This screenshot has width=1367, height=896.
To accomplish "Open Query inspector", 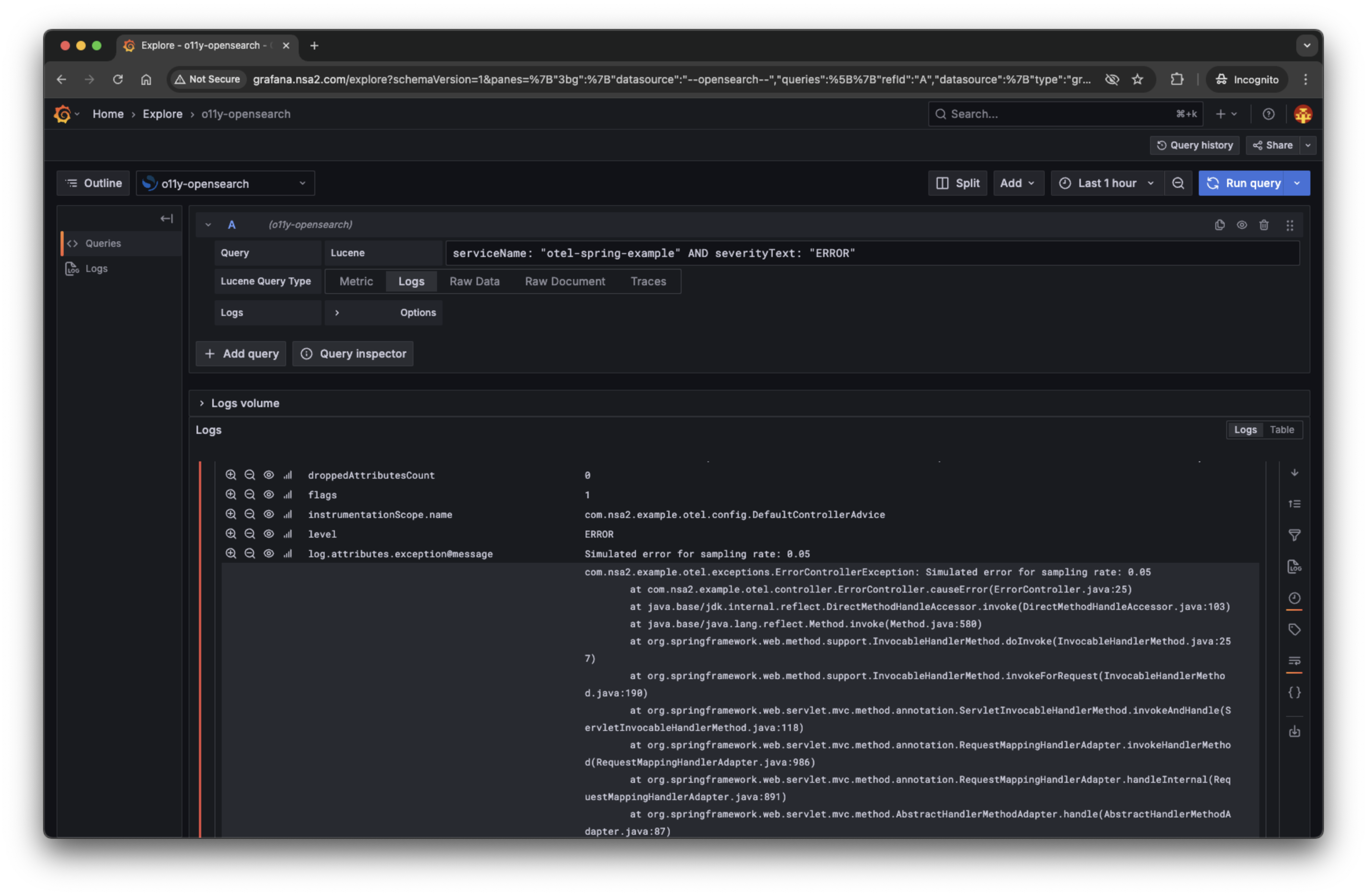I will (353, 354).
